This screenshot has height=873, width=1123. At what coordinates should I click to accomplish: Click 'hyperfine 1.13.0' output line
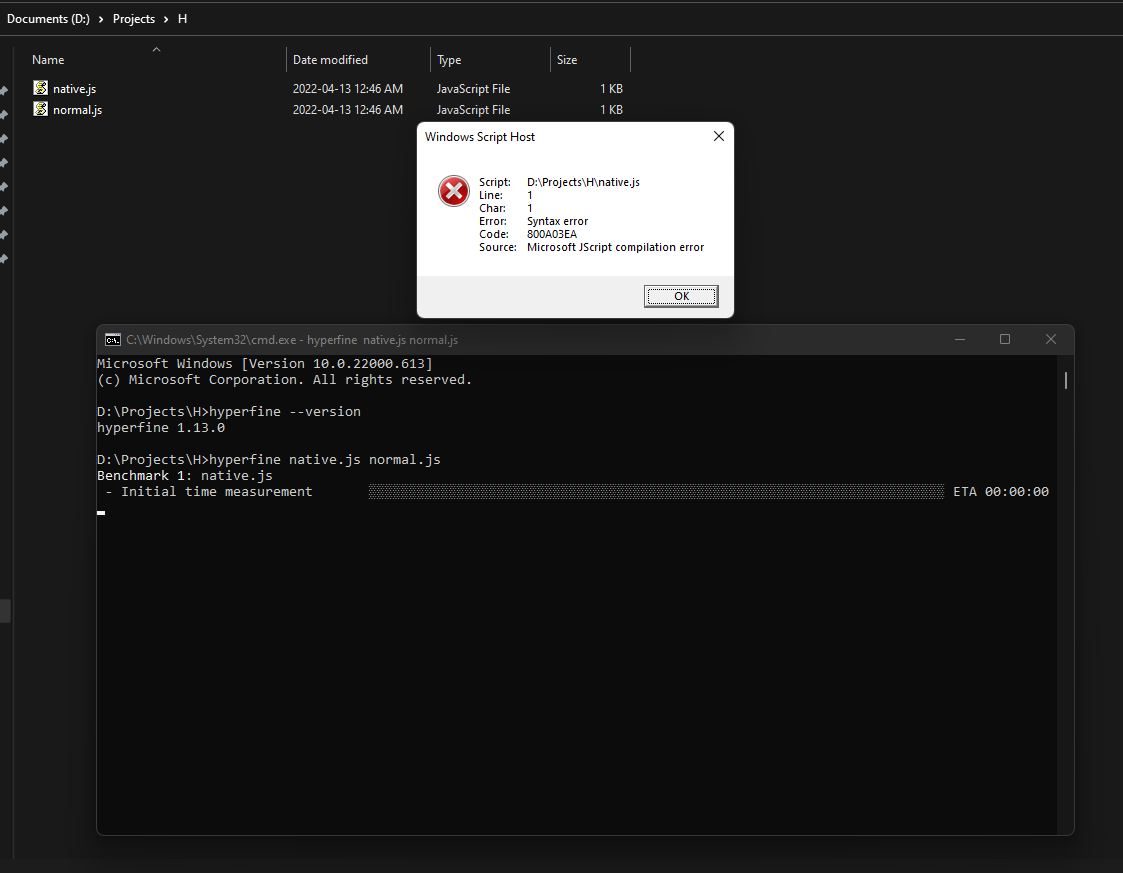pyautogui.click(x=160, y=428)
